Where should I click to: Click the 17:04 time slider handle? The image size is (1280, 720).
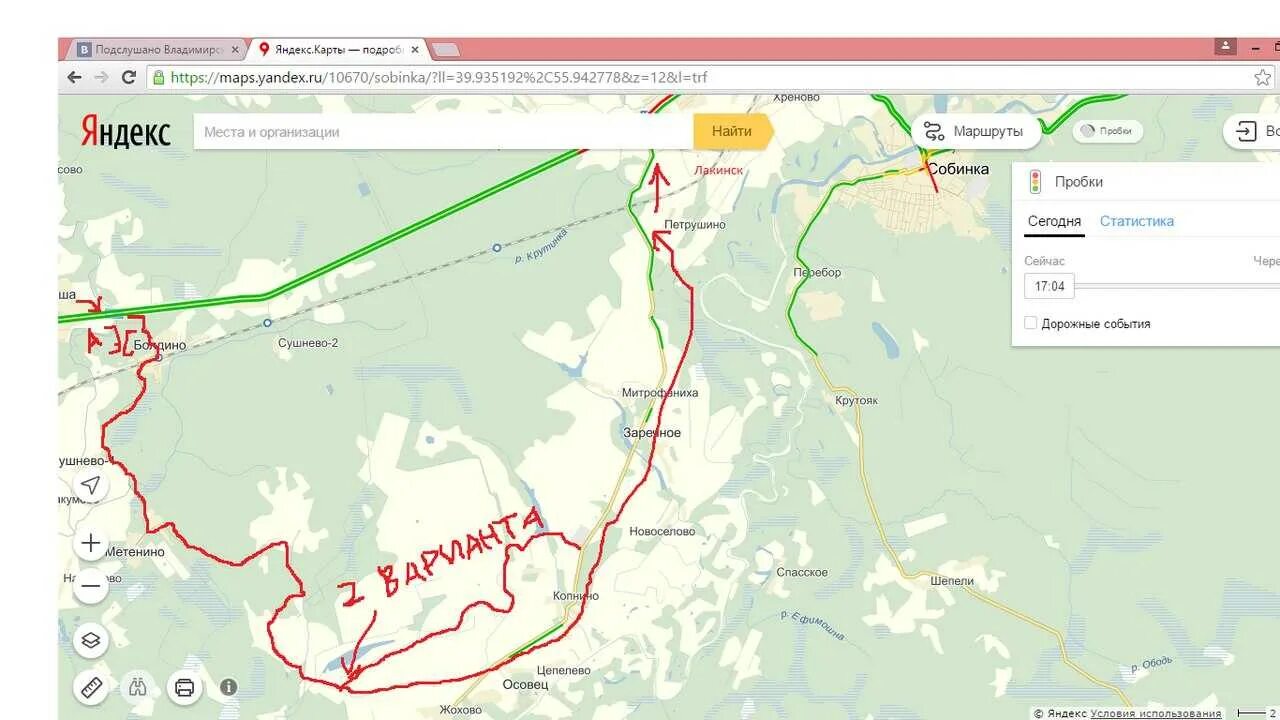point(1049,286)
